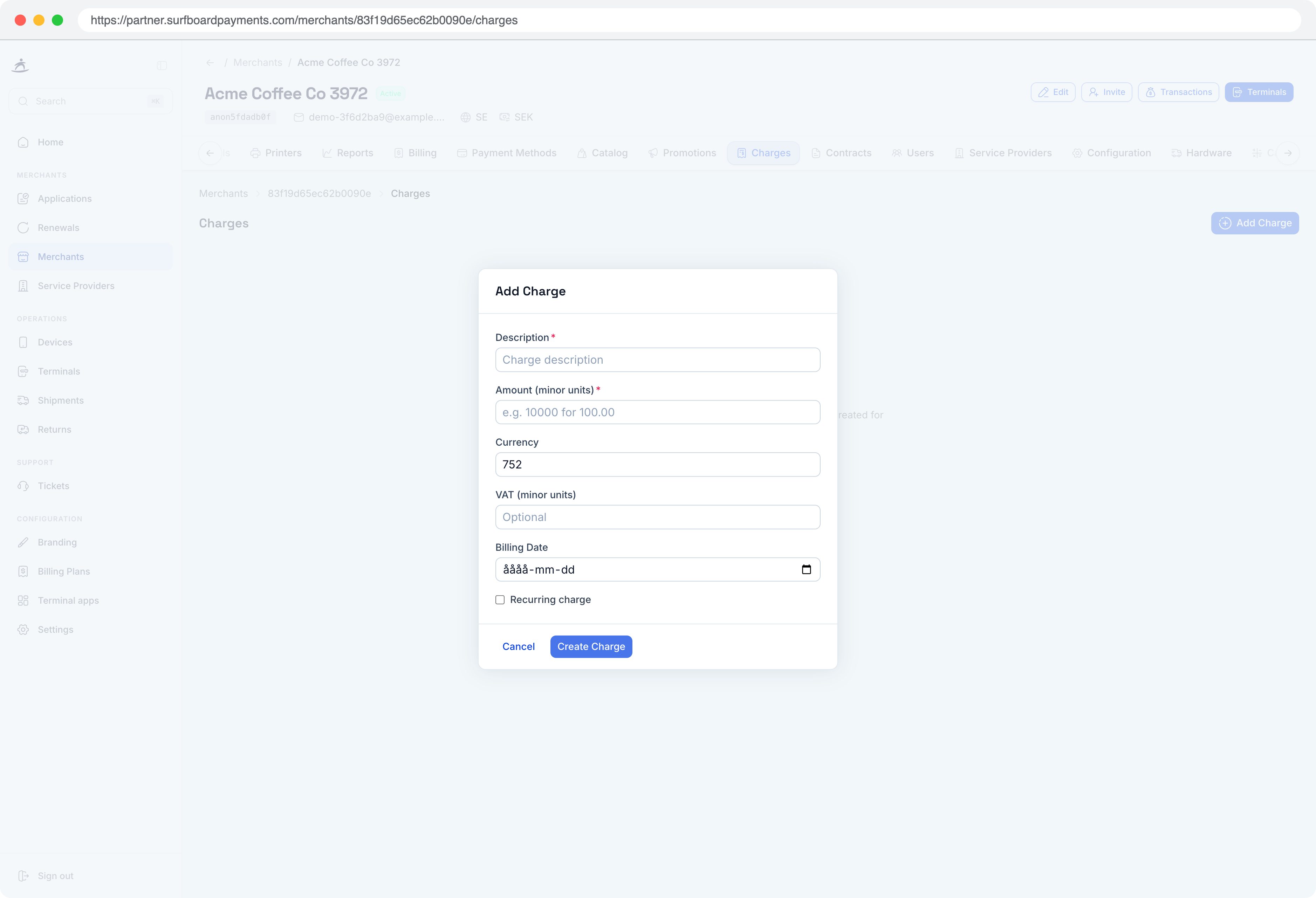Open the Billing Date calendar picker icon

click(806, 570)
